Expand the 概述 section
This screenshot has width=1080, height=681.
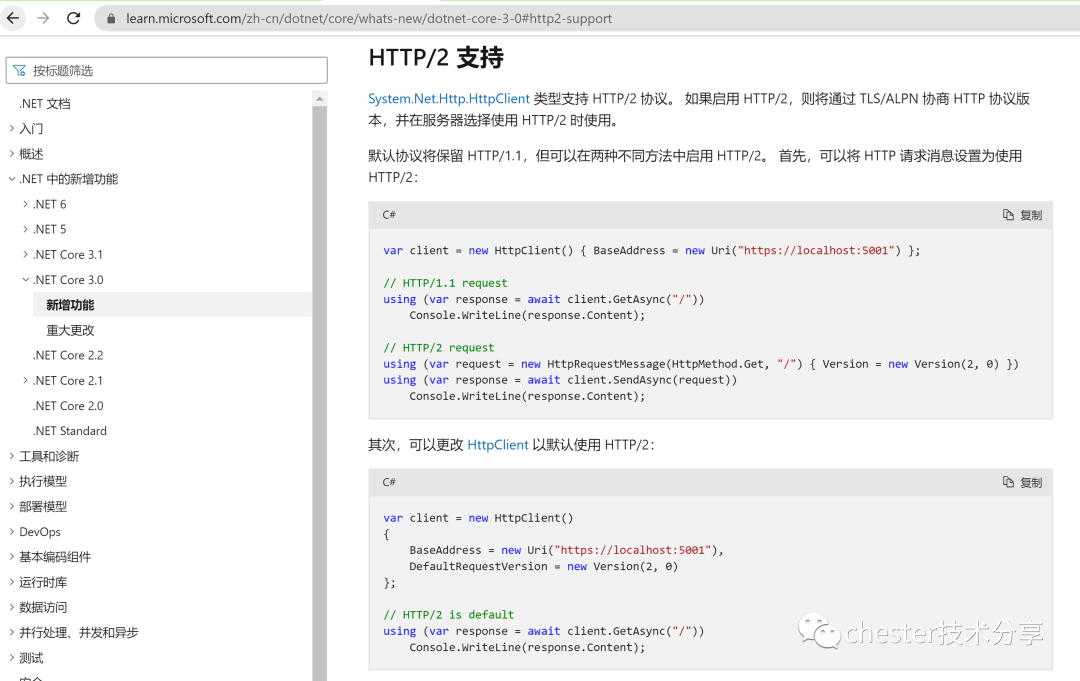click(x=12, y=154)
